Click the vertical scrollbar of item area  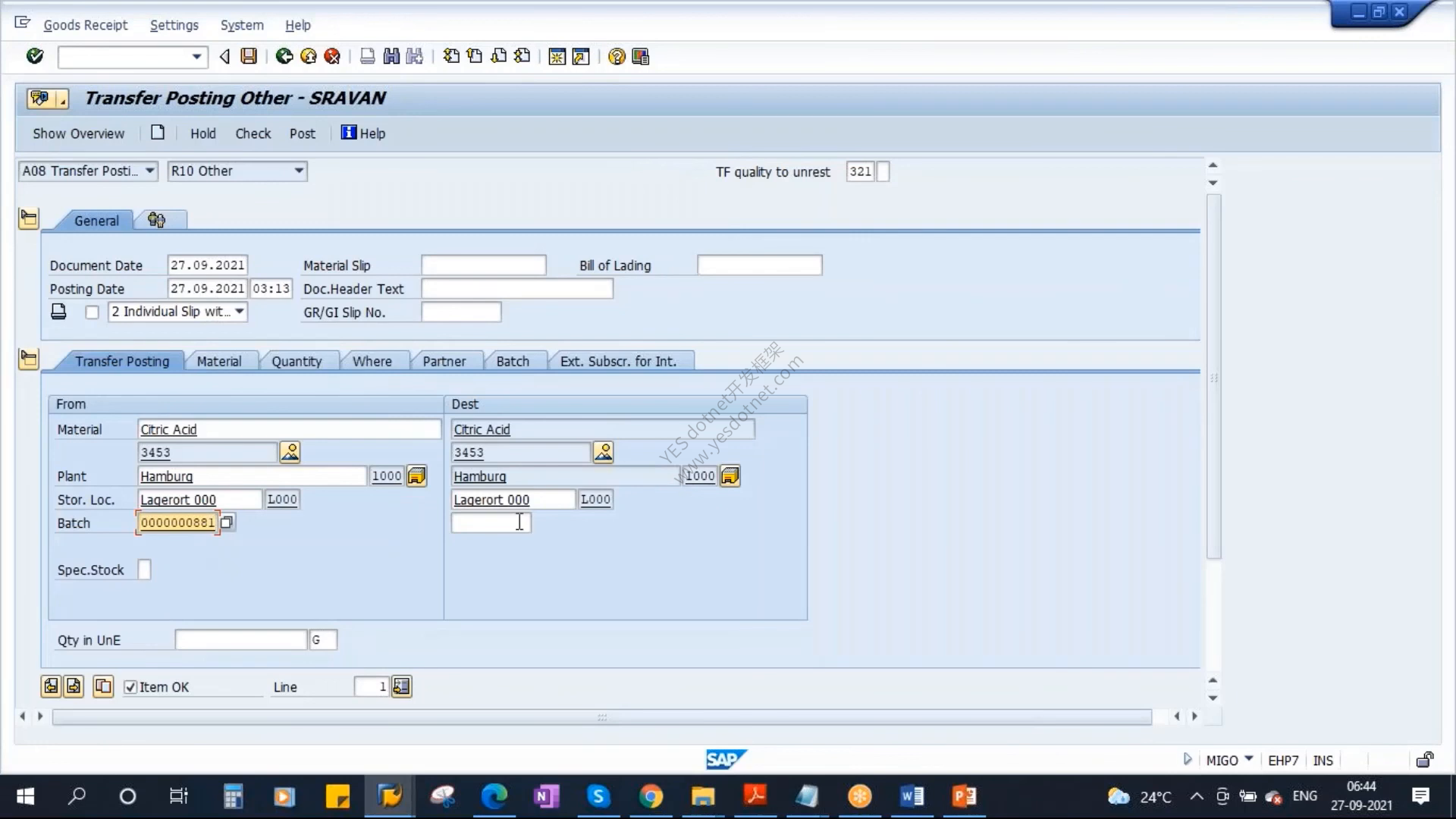point(1213,377)
